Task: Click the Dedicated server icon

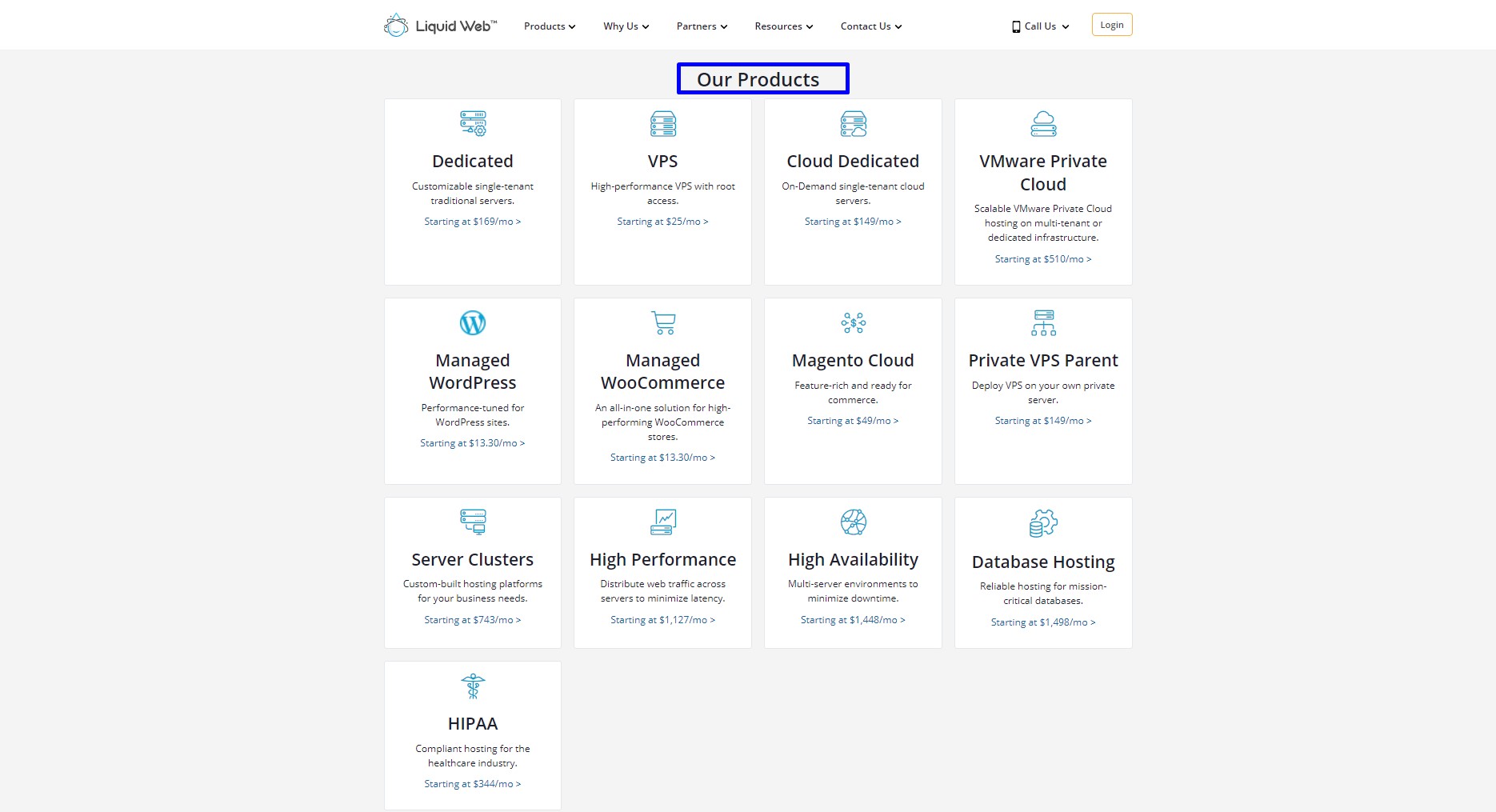Action: click(x=473, y=123)
